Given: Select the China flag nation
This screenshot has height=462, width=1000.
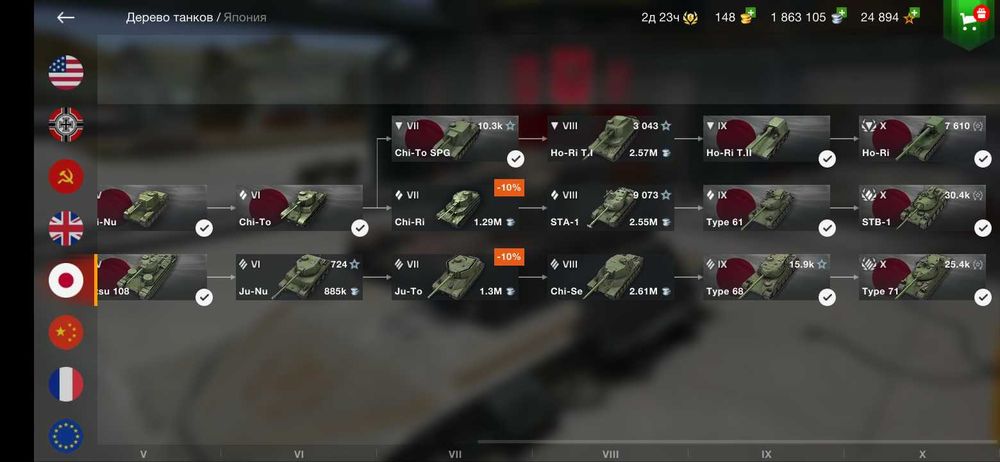Looking at the screenshot, I should pos(66,332).
